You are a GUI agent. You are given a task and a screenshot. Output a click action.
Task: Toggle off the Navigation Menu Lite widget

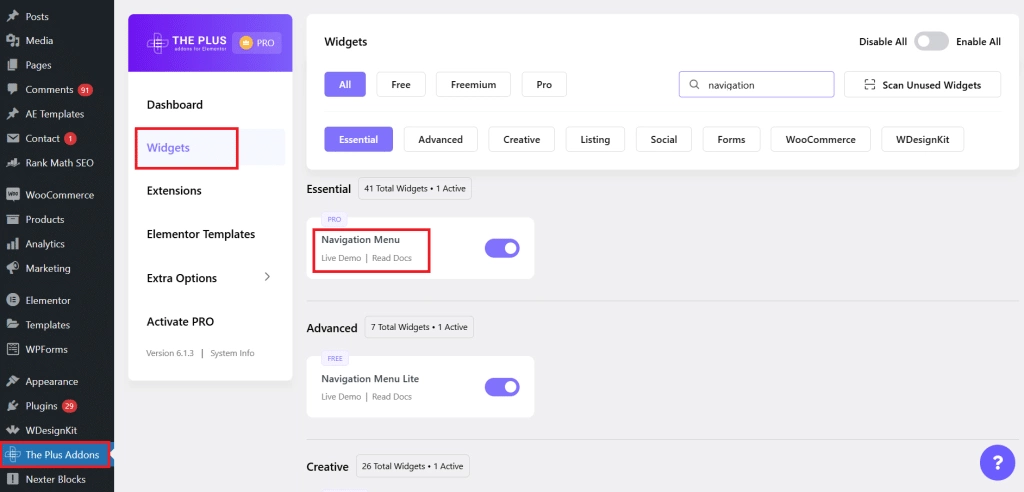(x=502, y=387)
